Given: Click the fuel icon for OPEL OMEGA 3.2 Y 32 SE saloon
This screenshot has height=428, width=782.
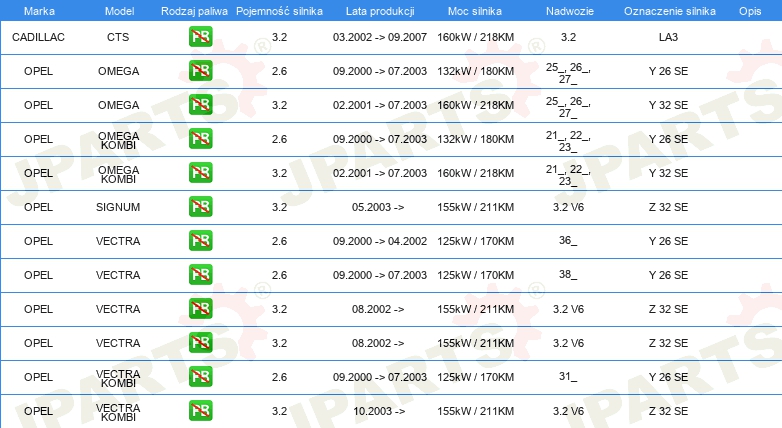Looking at the screenshot, I should pos(200,105).
